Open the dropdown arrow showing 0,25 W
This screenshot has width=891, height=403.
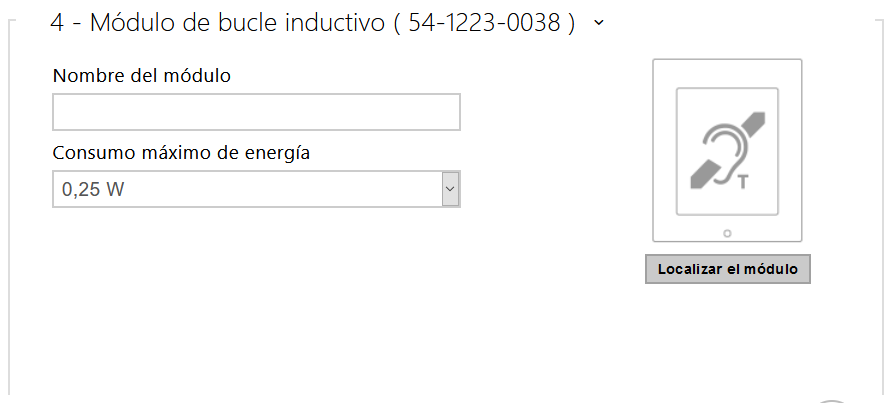(x=450, y=188)
